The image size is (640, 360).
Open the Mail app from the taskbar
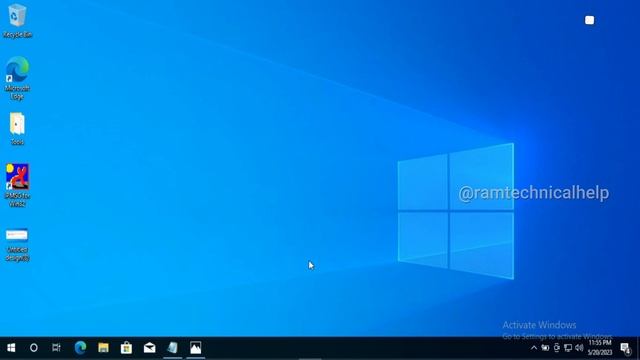coord(149,348)
